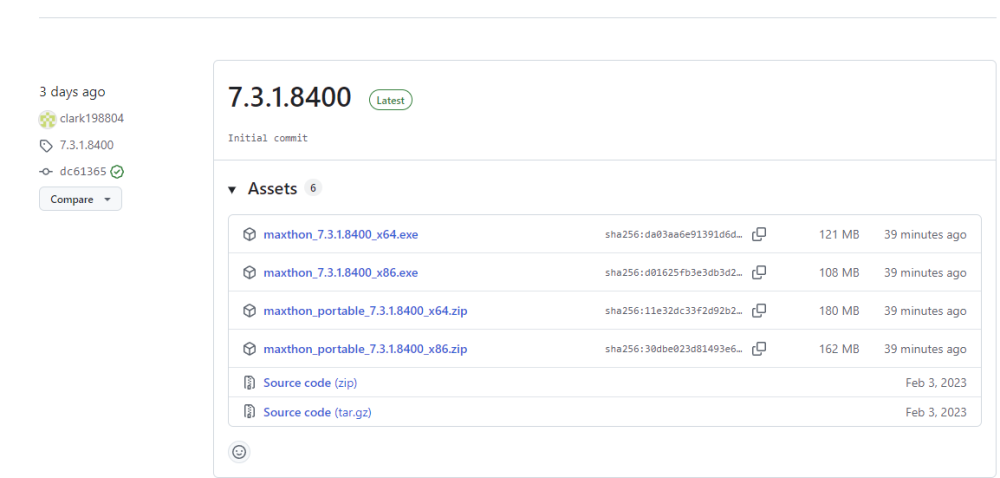Download Source code (tar.gz)
Screen dimensions: 1000x478
click(317, 412)
